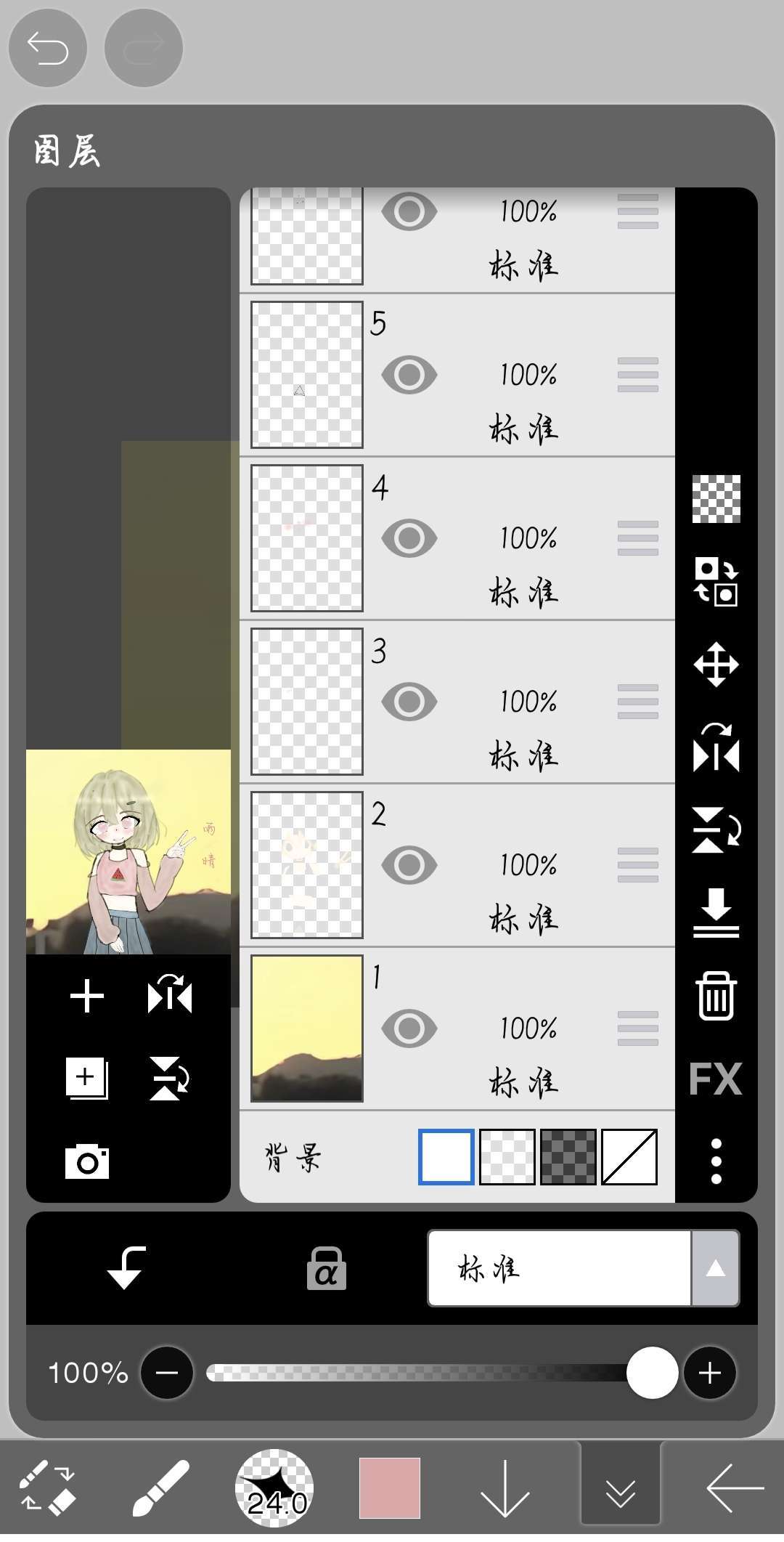
Task: Increase opacity with plus button
Action: coord(709,1373)
